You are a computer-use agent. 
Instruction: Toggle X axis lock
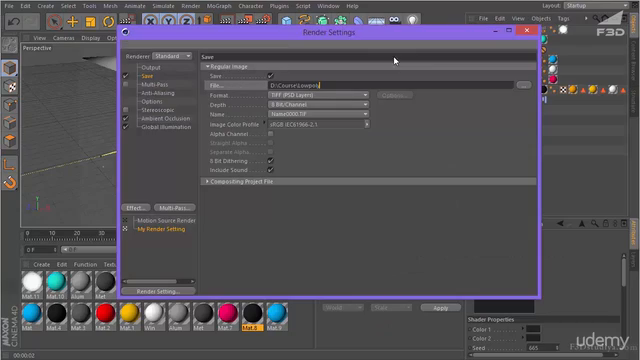[x=150, y=21]
